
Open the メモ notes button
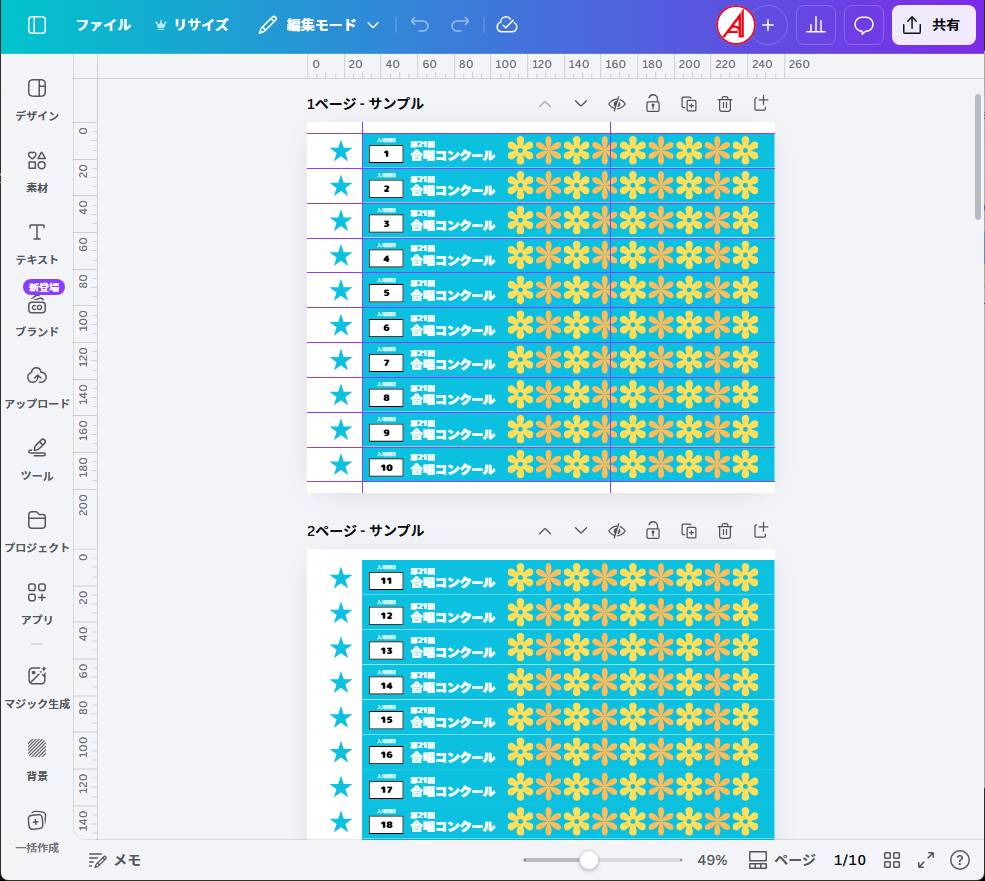pos(114,860)
